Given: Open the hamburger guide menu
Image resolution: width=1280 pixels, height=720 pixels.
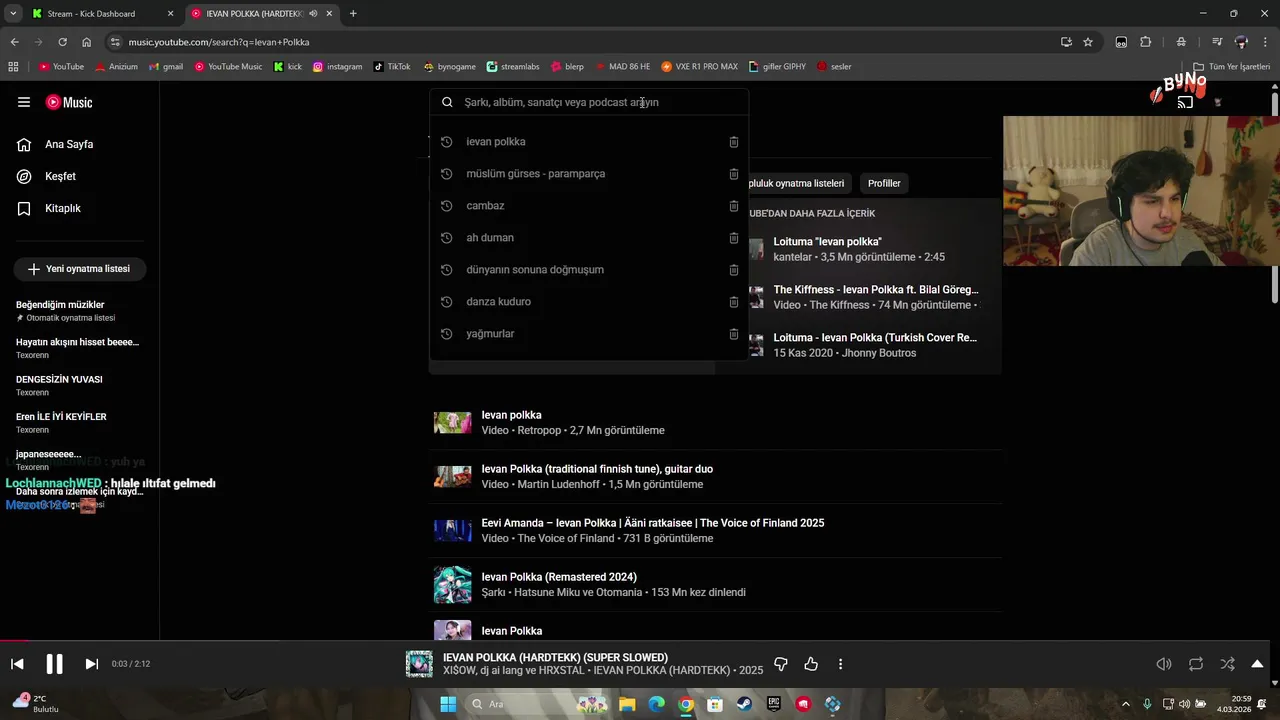Looking at the screenshot, I should 24,102.
